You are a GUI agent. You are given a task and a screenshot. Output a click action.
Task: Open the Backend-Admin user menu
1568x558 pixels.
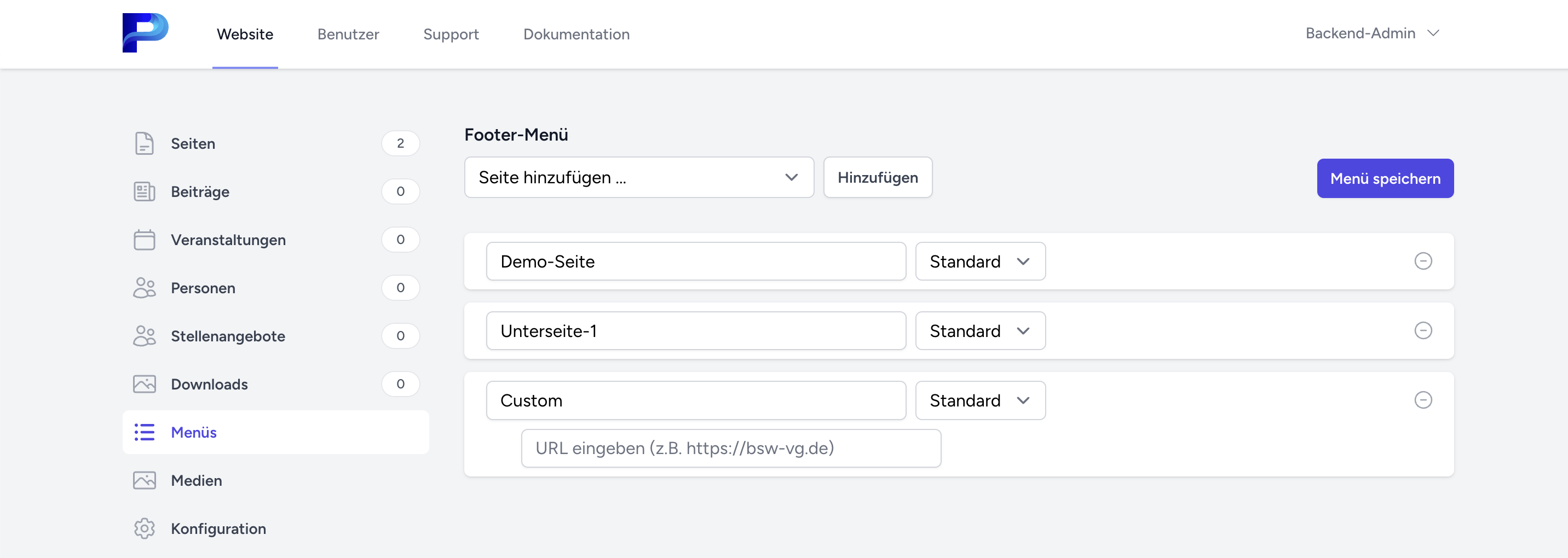pyautogui.click(x=1372, y=33)
